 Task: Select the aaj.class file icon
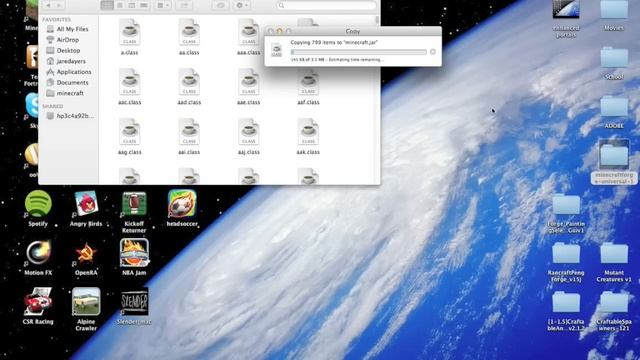tap(249, 132)
